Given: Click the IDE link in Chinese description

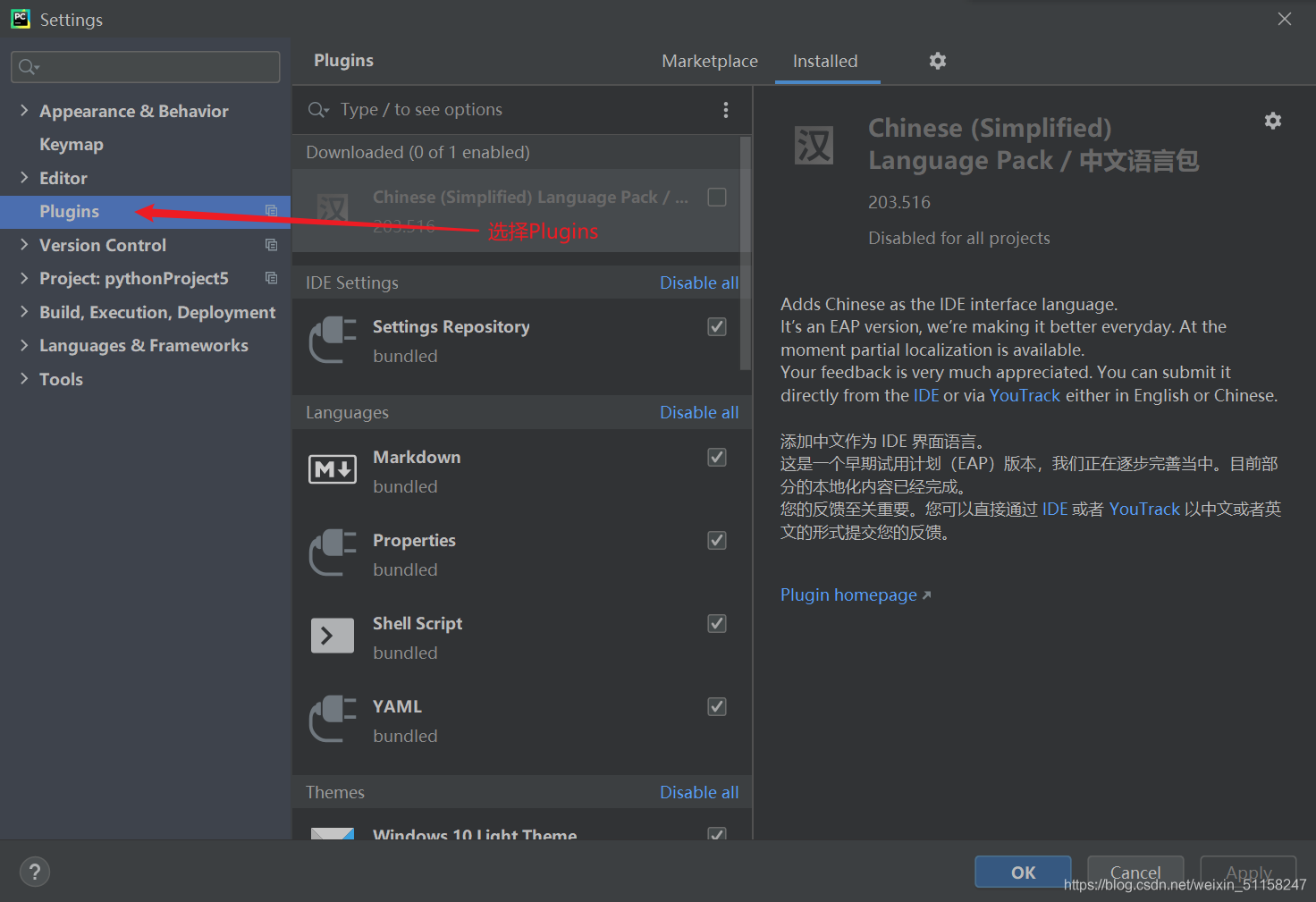Looking at the screenshot, I should 1055,509.
